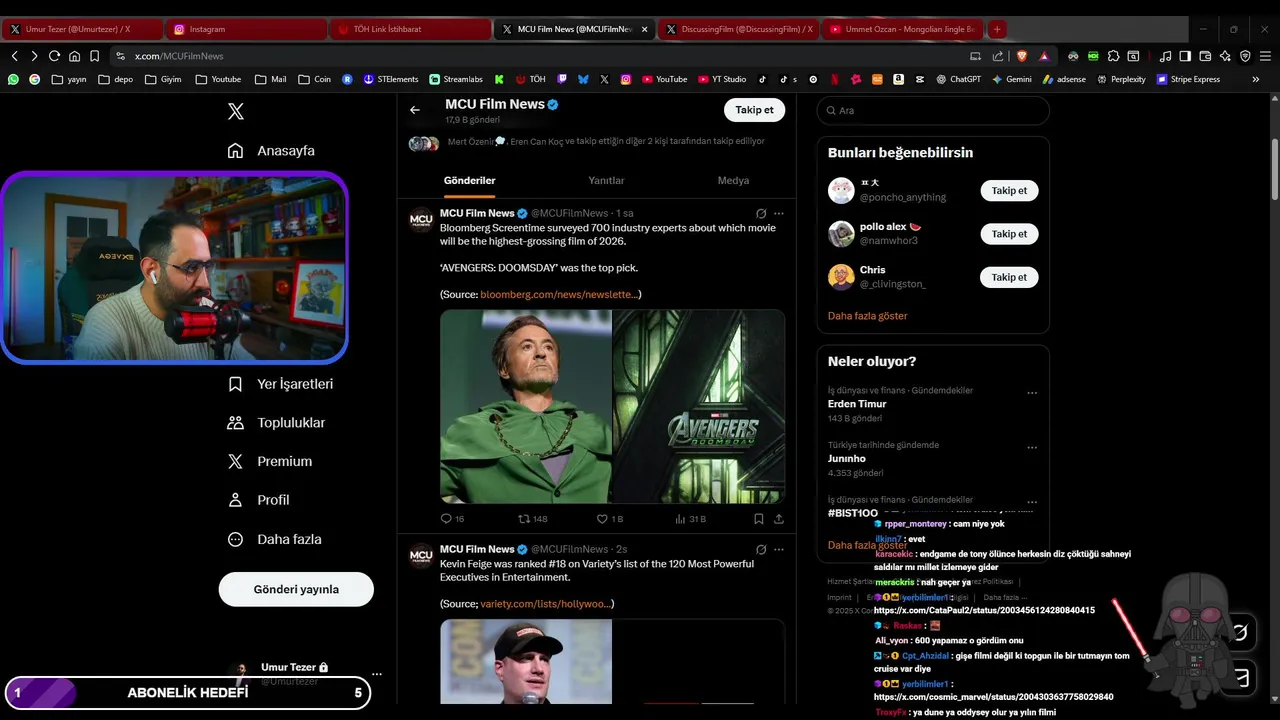The image size is (1280, 720).
Task: Open the YT Studio bookmark
Action: tap(722, 79)
